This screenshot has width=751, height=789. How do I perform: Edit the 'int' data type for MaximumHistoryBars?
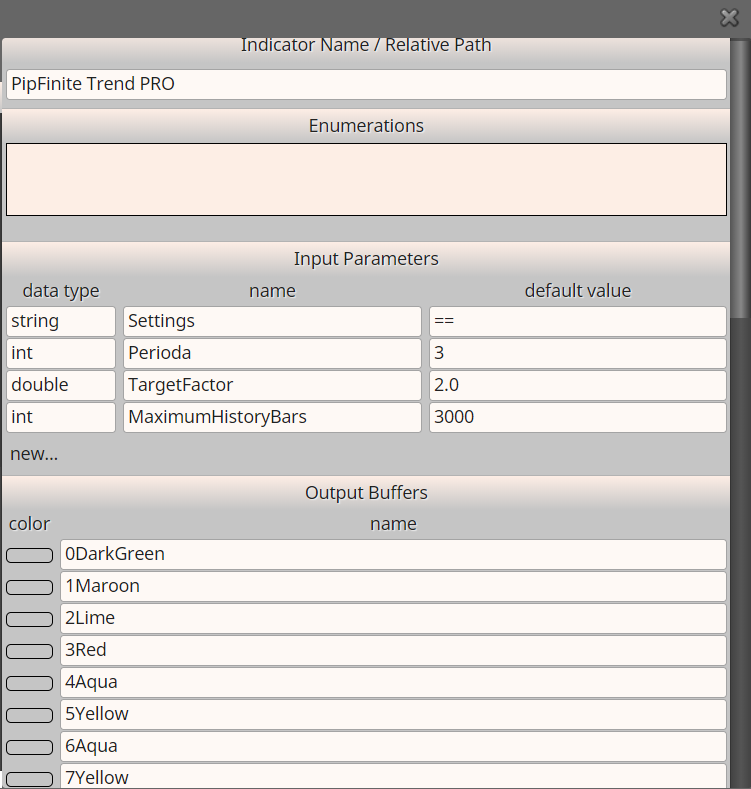click(61, 417)
